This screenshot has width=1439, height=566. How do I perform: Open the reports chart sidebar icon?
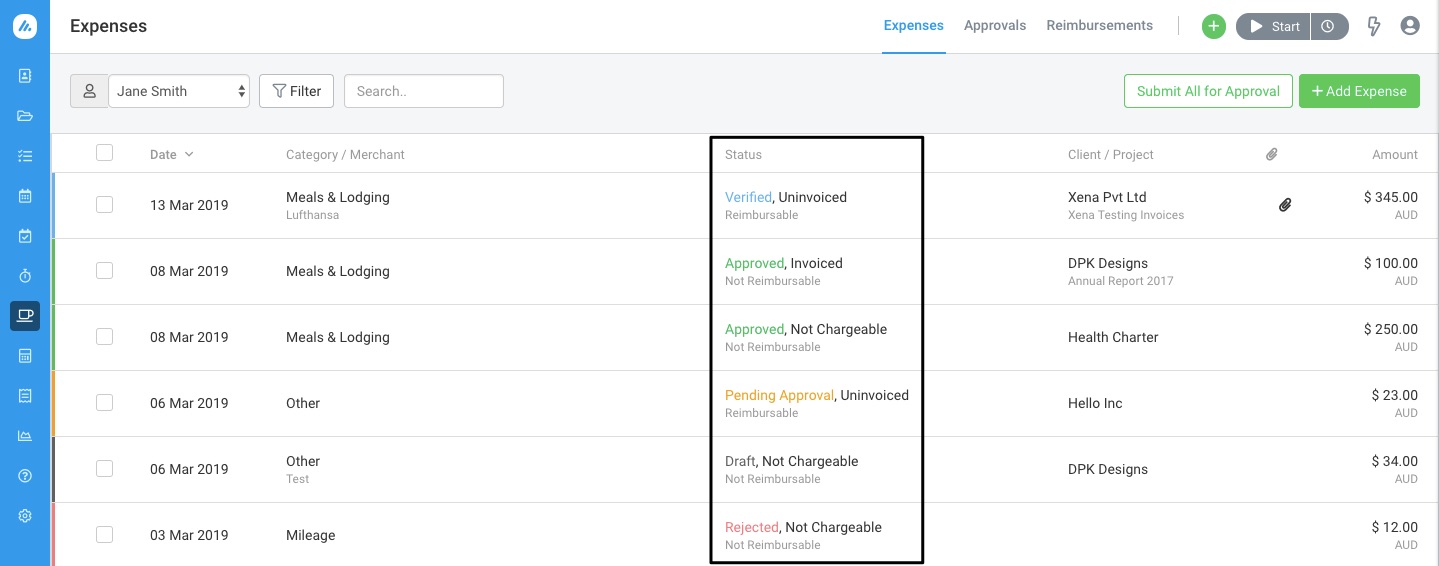pos(25,436)
